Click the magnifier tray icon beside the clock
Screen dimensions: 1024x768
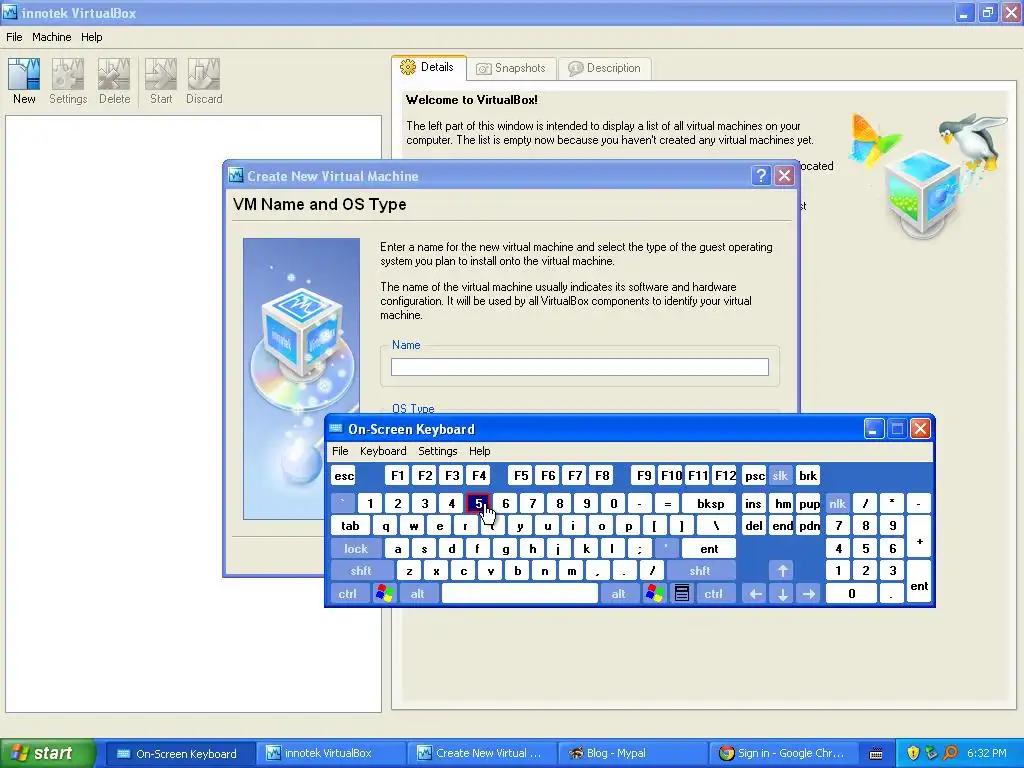coord(951,753)
